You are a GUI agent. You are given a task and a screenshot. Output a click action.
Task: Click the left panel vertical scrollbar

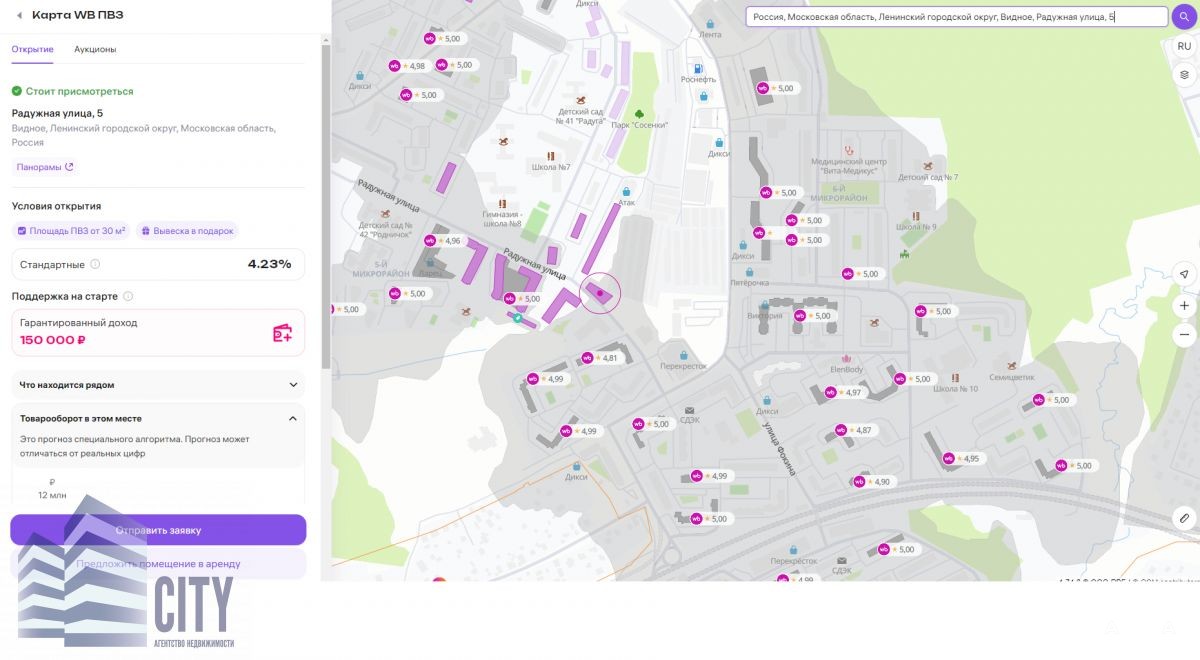[325, 200]
